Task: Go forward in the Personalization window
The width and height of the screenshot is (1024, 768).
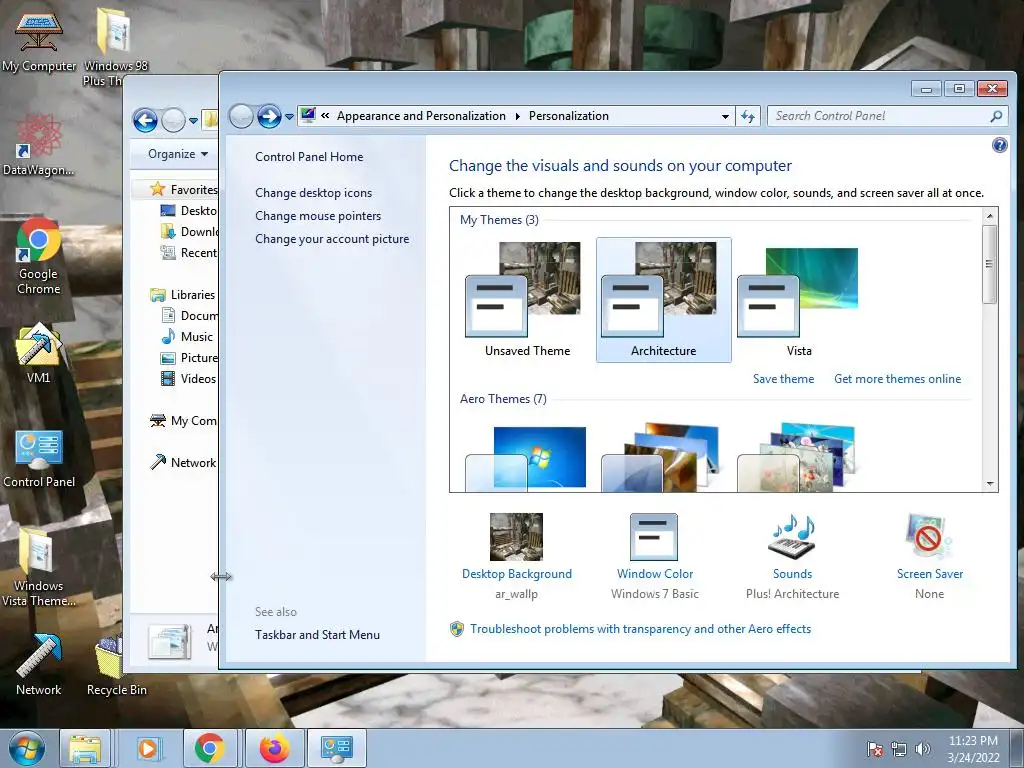Action: pyautogui.click(x=268, y=117)
